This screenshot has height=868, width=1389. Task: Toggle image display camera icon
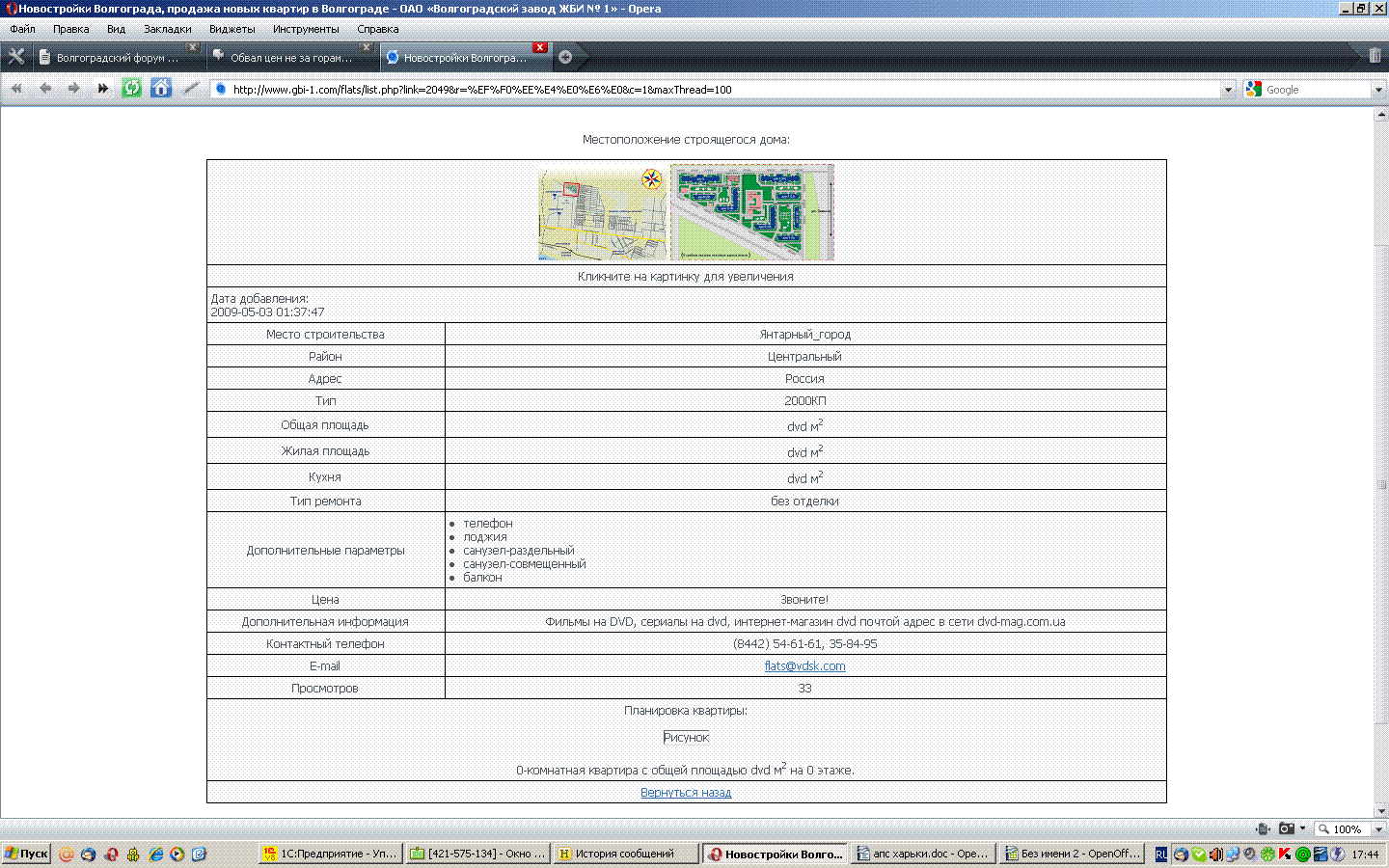1286,828
